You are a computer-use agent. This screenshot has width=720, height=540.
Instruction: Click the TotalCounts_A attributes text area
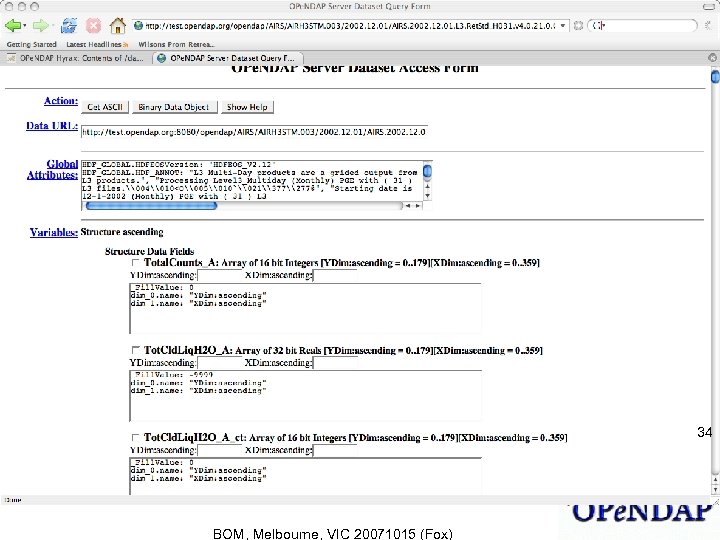pyautogui.click(x=305, y=308)
